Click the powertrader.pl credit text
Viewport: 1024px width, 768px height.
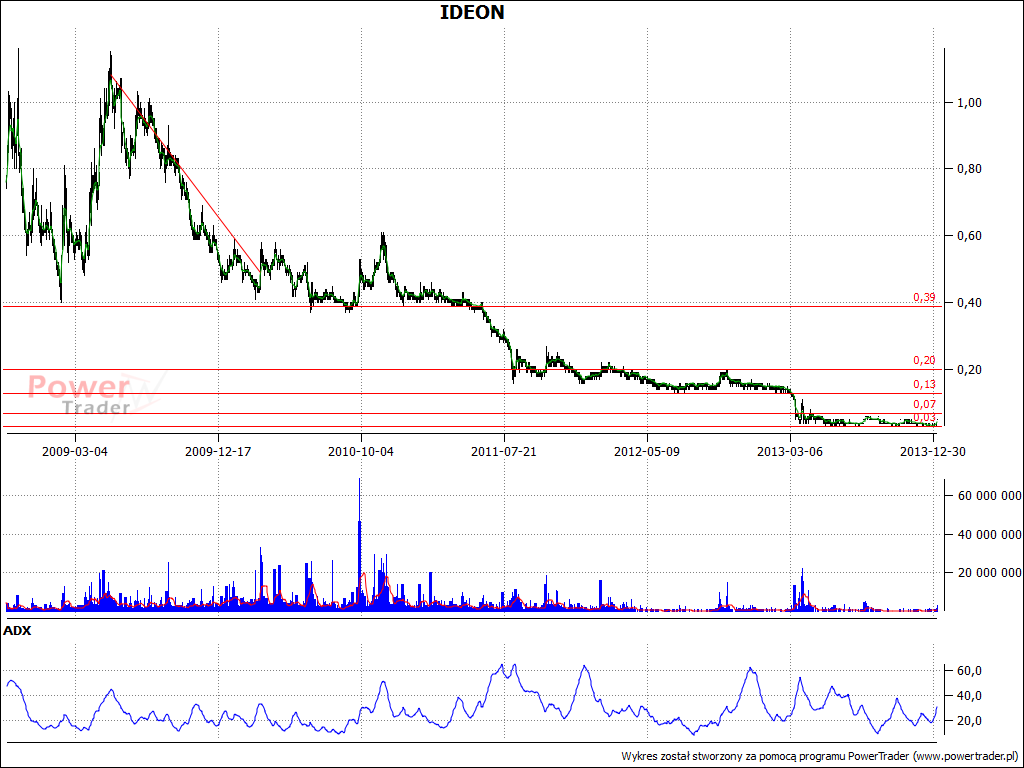[820, 756]
